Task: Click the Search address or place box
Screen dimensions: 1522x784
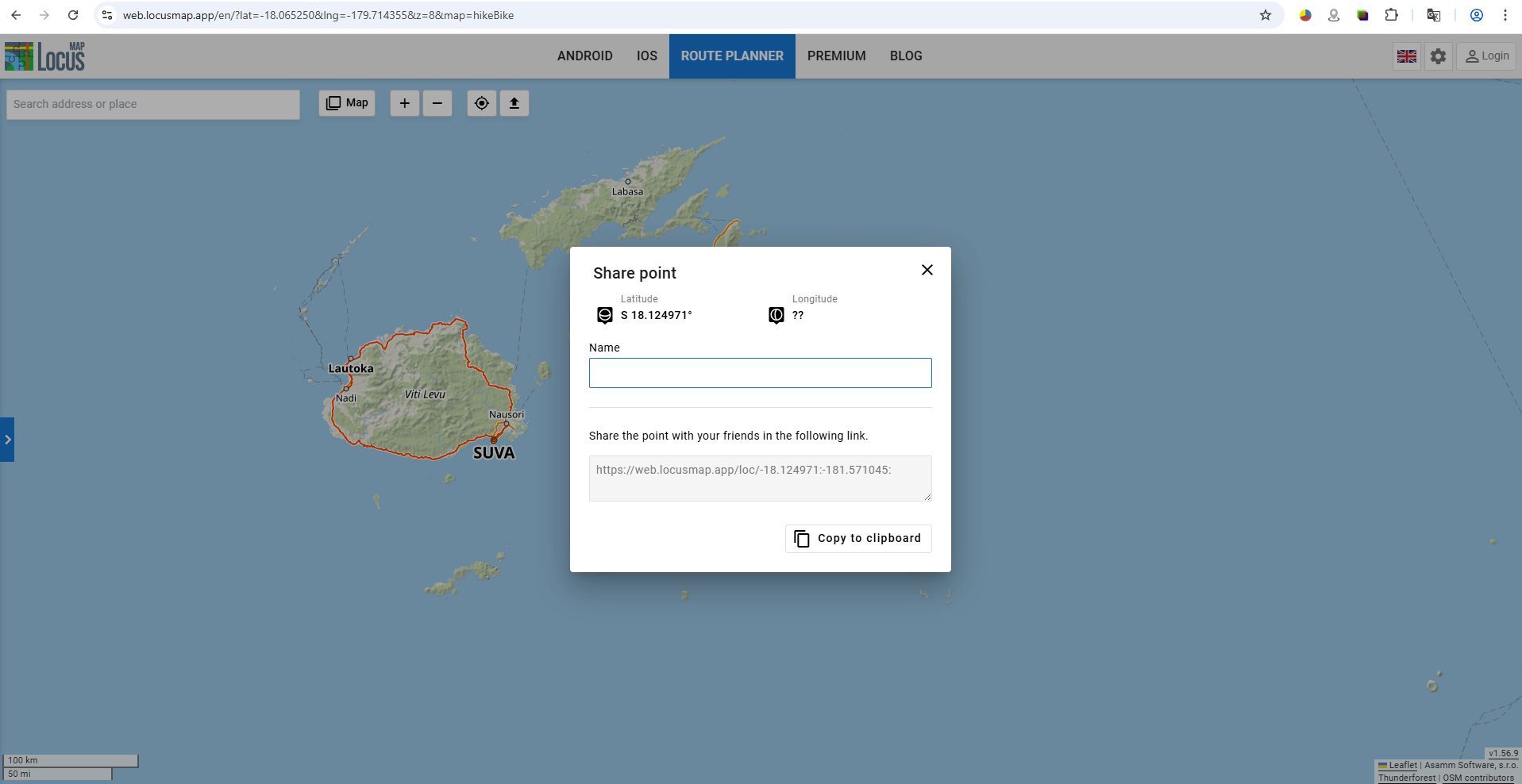Action: 153,104
